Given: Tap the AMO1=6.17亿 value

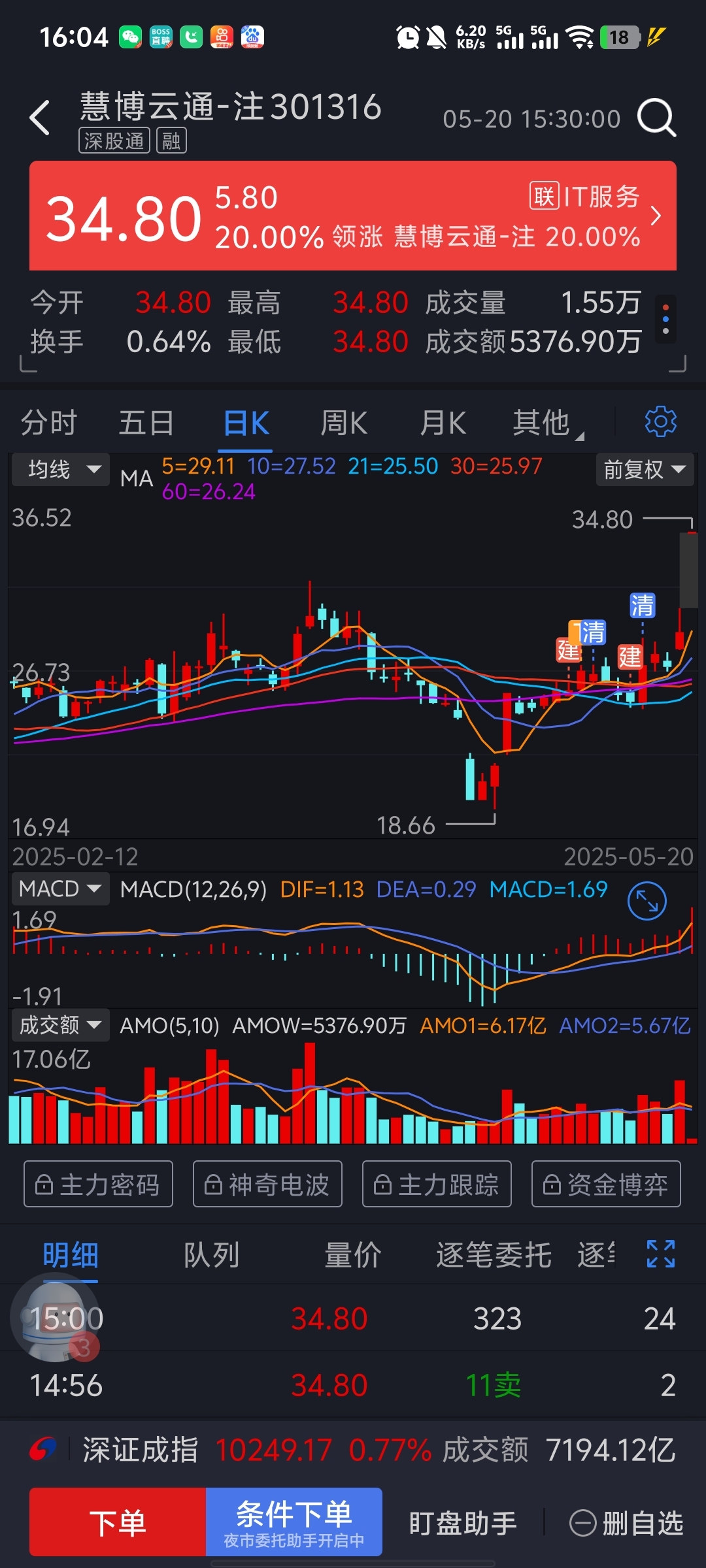Looking at the screenshot, I should [482, 1025].
